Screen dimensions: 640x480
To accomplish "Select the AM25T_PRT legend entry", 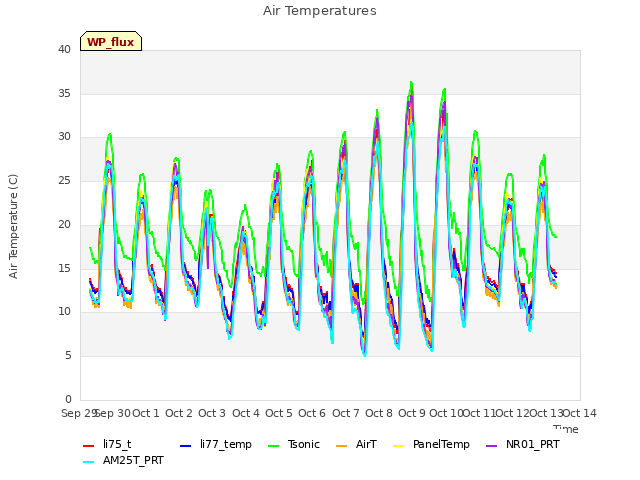I will (x=123, y=461).
